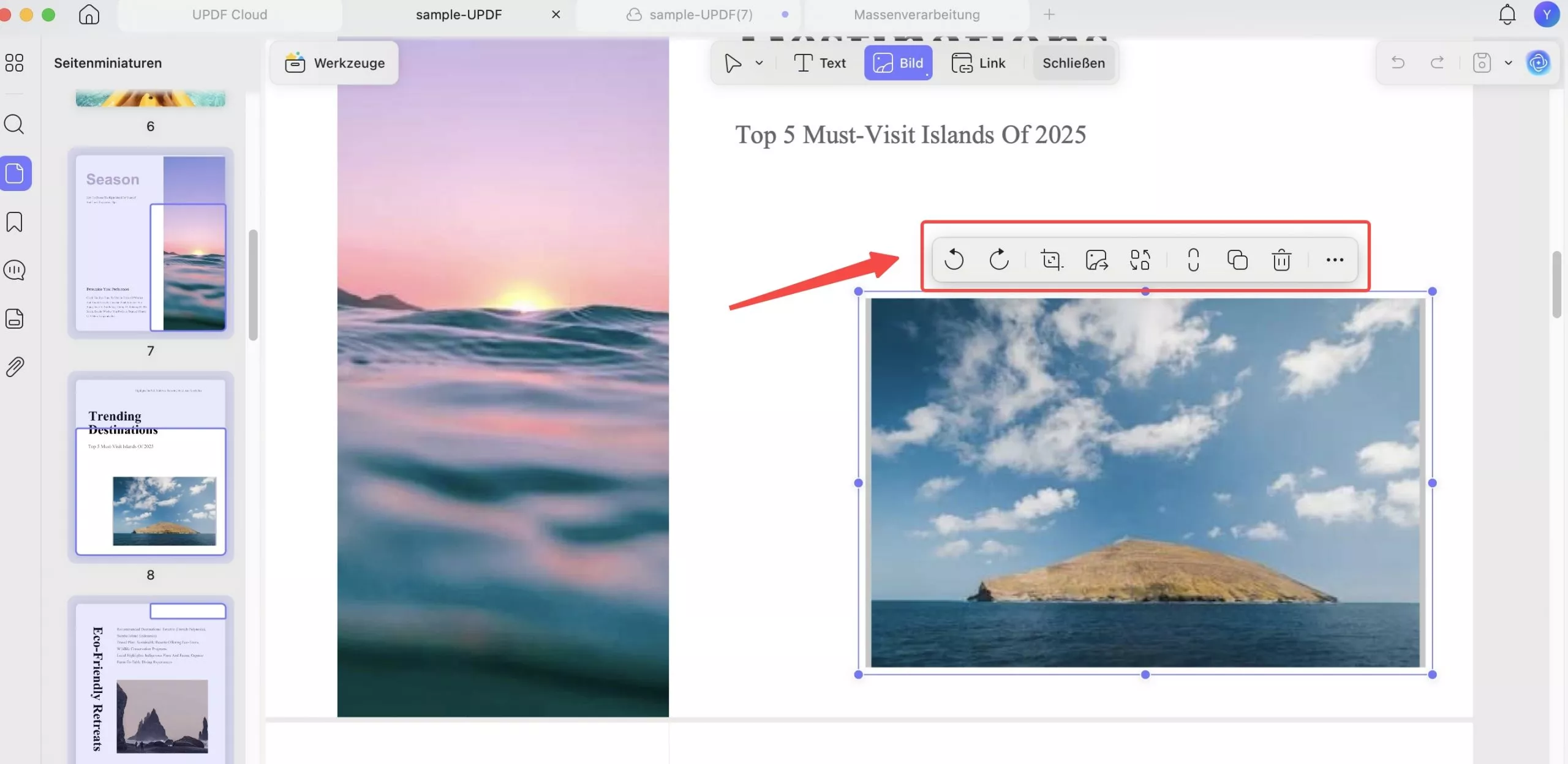Toggle the Bild editing mode
This screenshot has width=1568, height=764.
(x=898, y=63)
